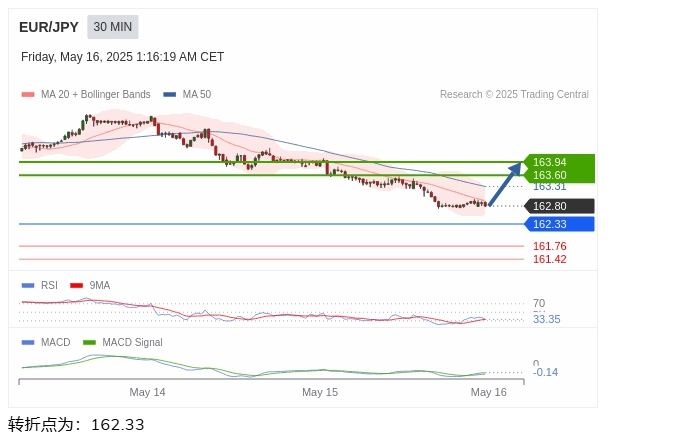Click the Research © 2025 Trading Central credit
Screen dimensions: 673x442
(514, 94)
